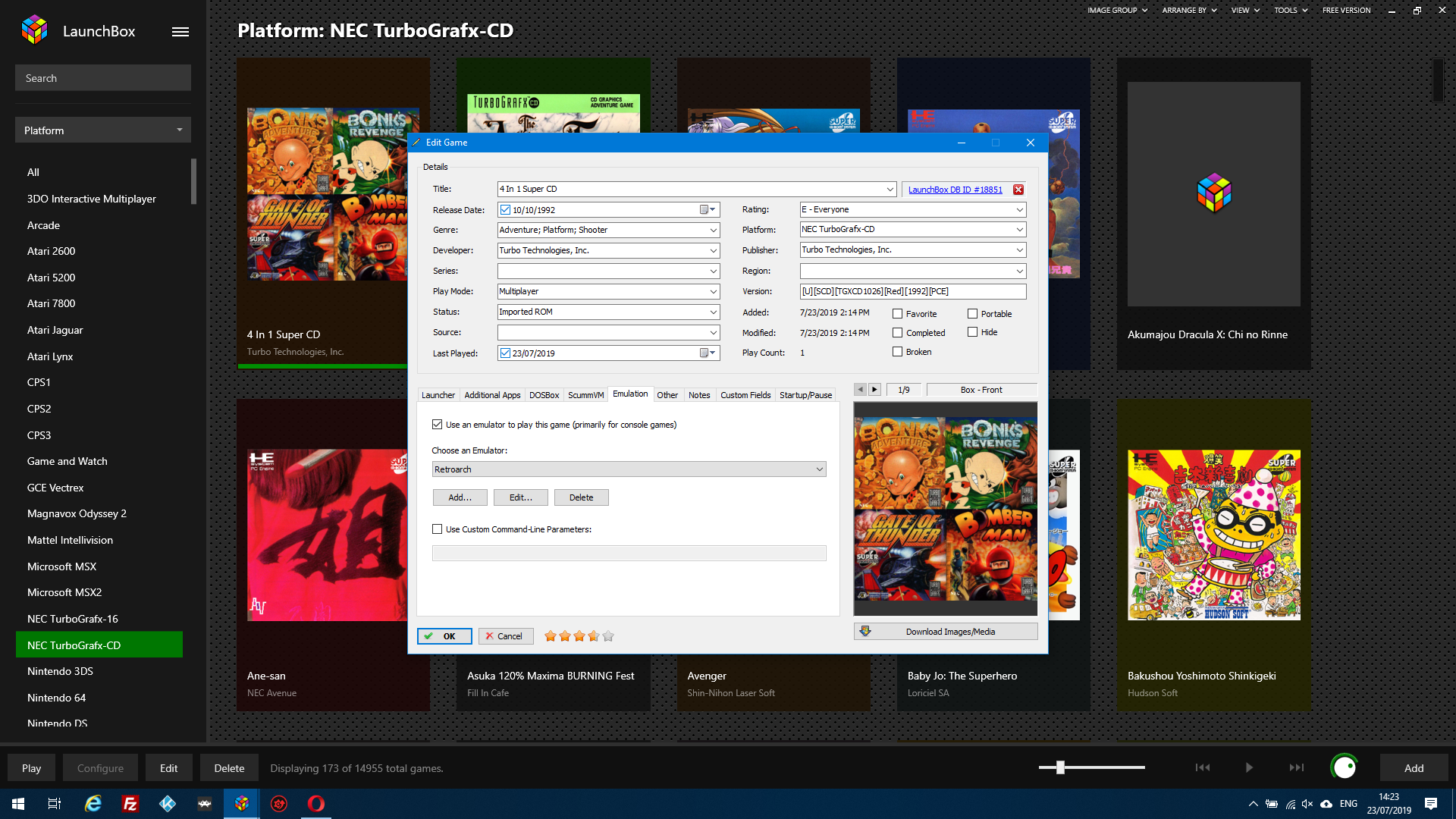Skip to next music track

tap(1297, 767)
